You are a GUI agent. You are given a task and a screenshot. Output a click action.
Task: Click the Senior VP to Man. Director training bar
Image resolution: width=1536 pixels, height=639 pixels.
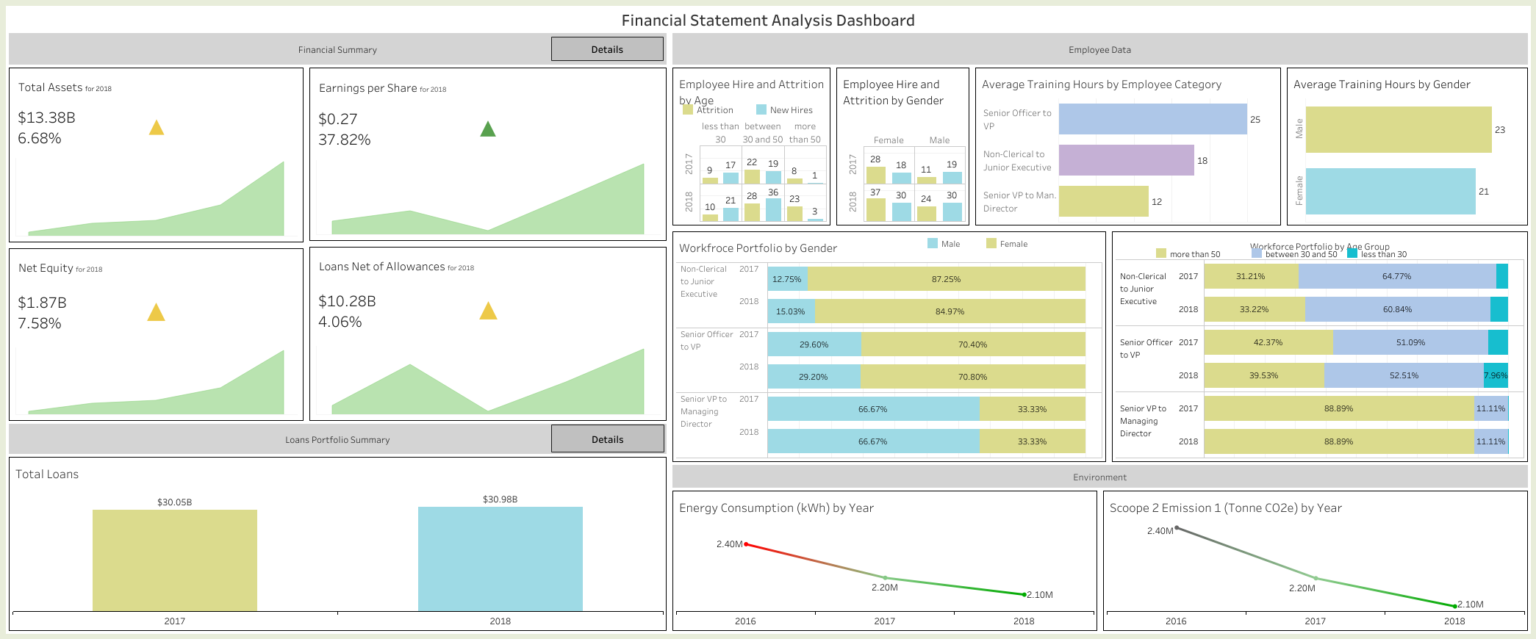coord(1104,201)
